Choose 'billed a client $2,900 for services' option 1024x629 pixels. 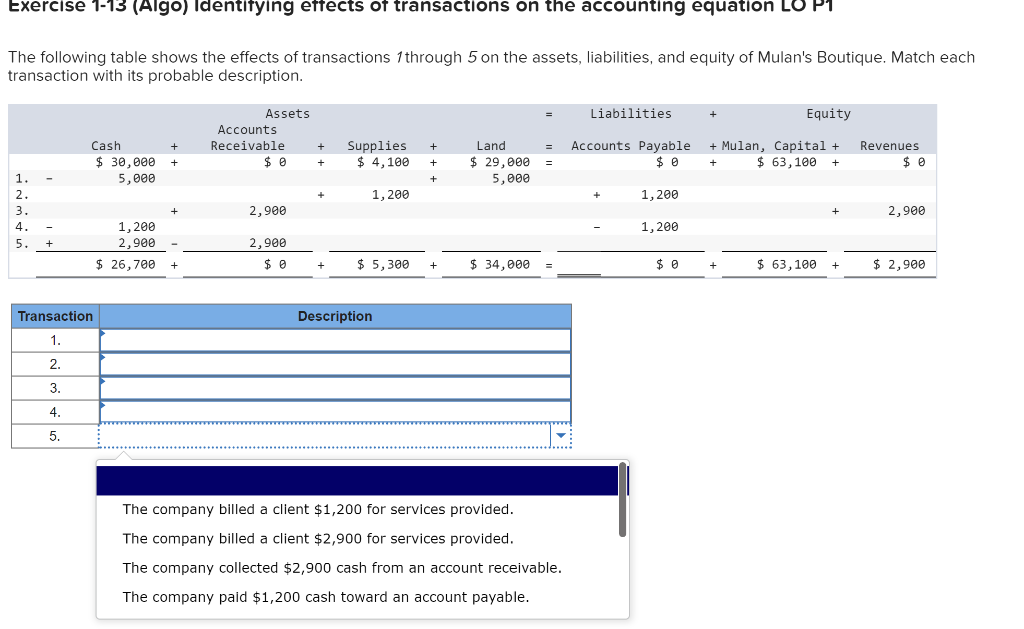tap(318, 539)
